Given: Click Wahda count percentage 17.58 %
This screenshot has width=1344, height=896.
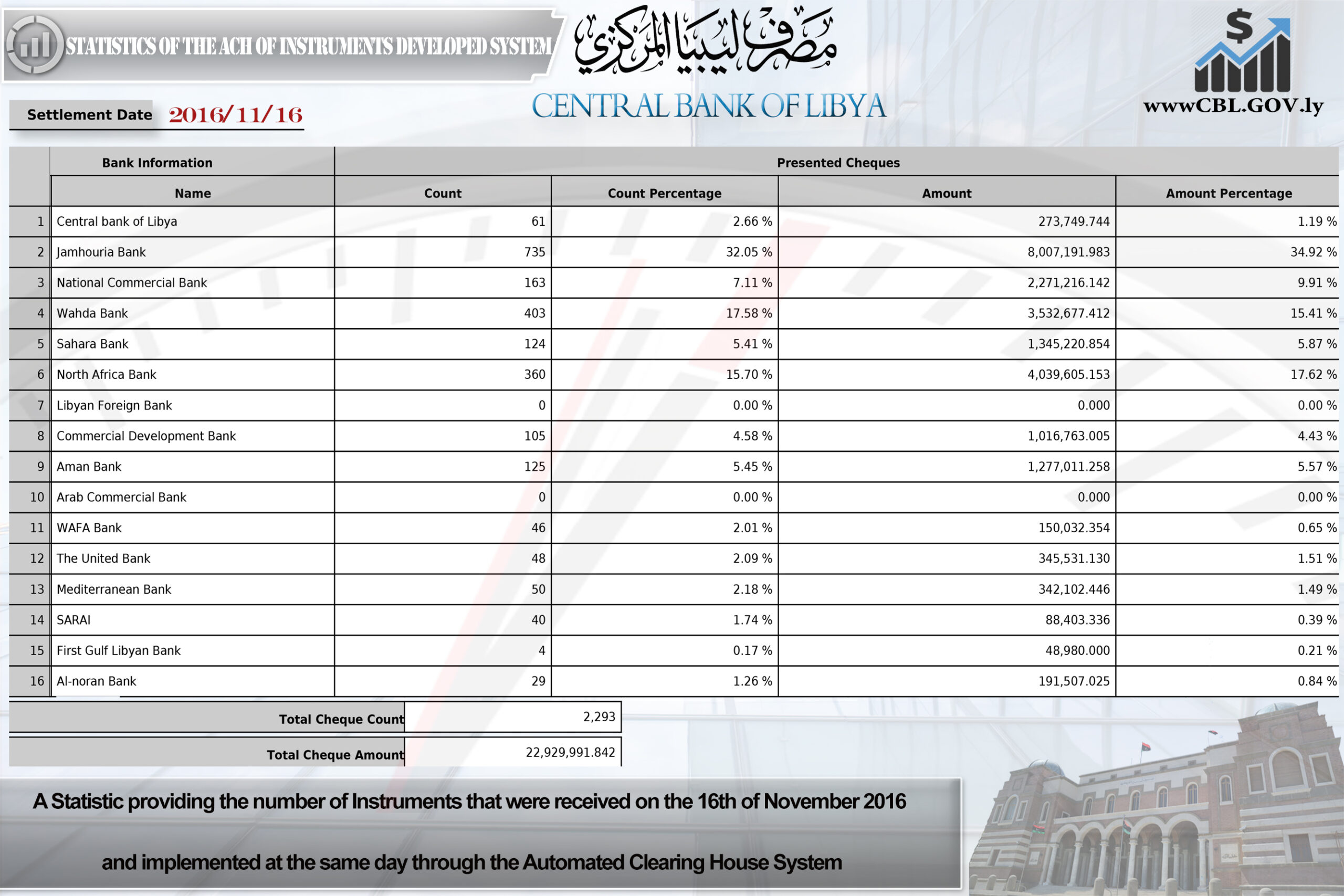Looking at the screenshot, I should [749, 313].
